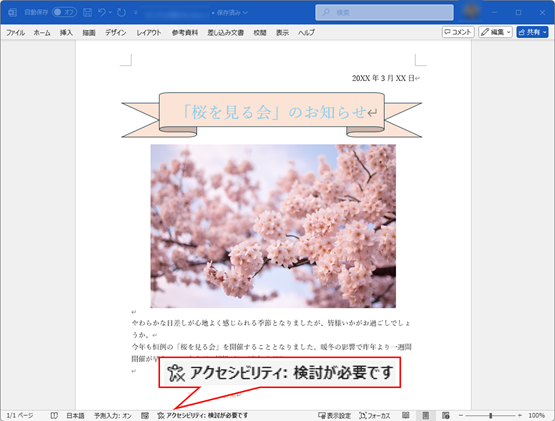555x421 pixels.
Task: Expand the Undo history dropdown arrow
Action: coord(110,12)
